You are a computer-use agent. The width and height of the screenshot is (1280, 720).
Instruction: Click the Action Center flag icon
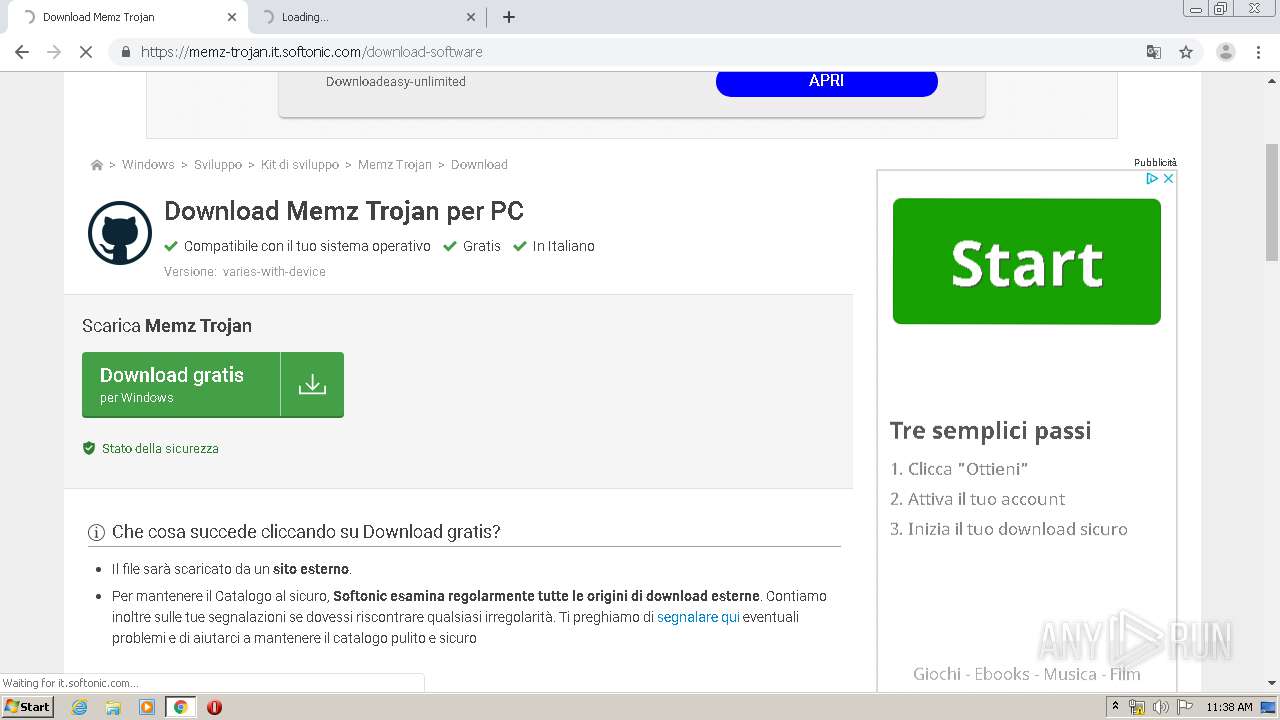tap(1185, 707)
